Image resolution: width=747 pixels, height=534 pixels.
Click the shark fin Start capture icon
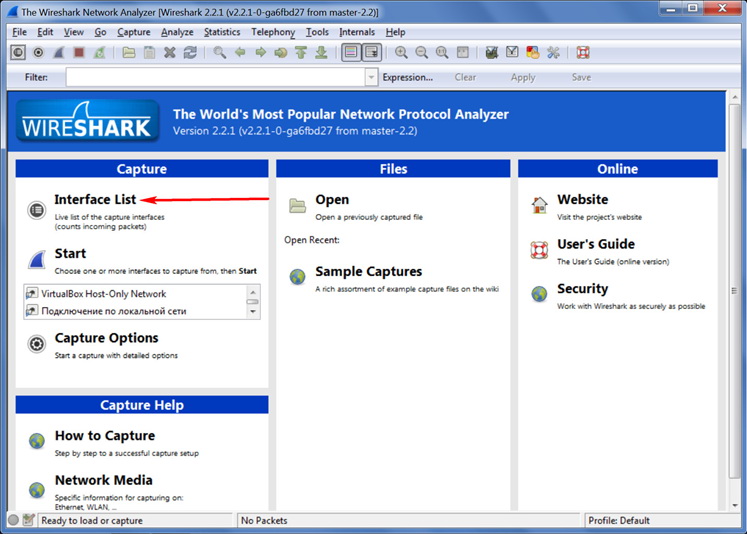[36, 262]
